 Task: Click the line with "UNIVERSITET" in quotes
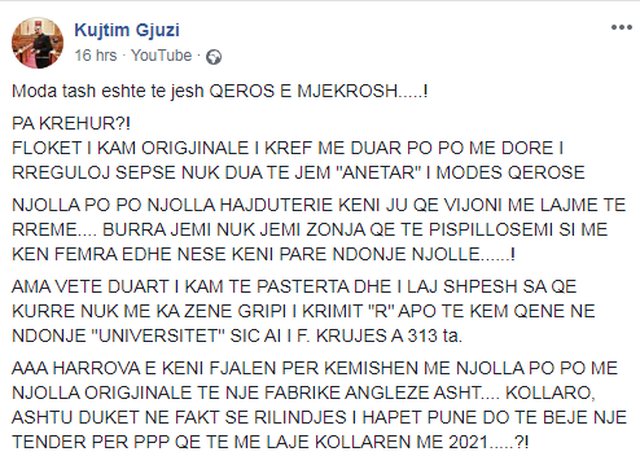pyautogui.click(x=237, y=336)
